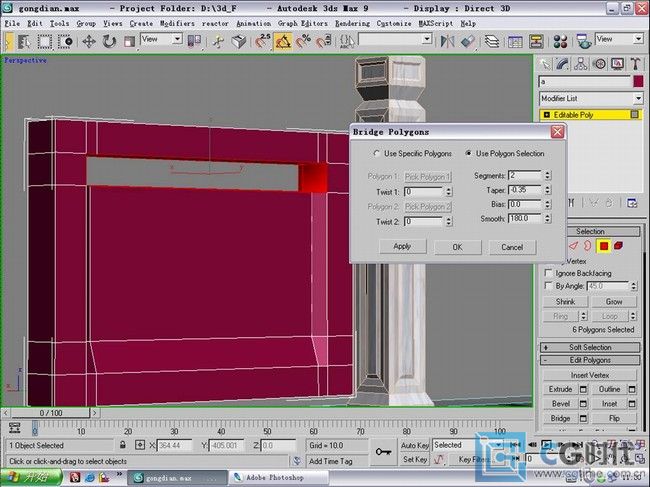Open the Rendering menu
The image size is (650, 487).
pos(352,24)
